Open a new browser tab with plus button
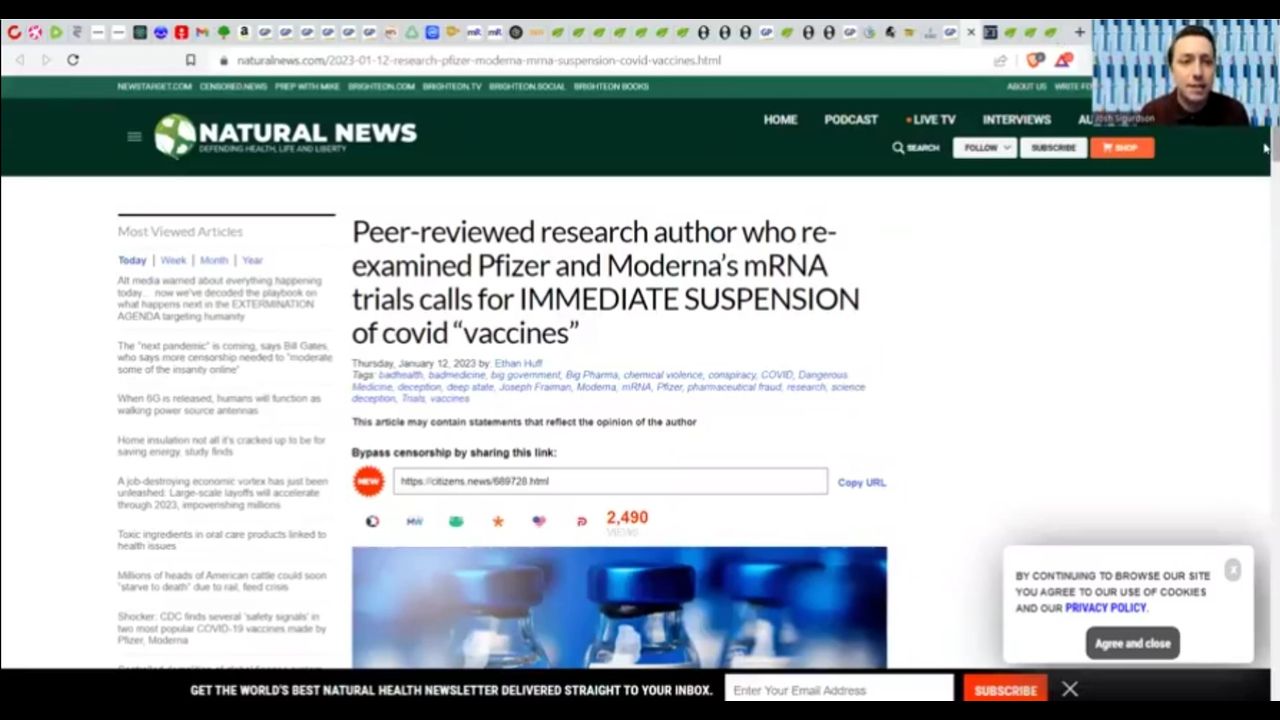The image size is (1280, 720). pos(1079,32)
